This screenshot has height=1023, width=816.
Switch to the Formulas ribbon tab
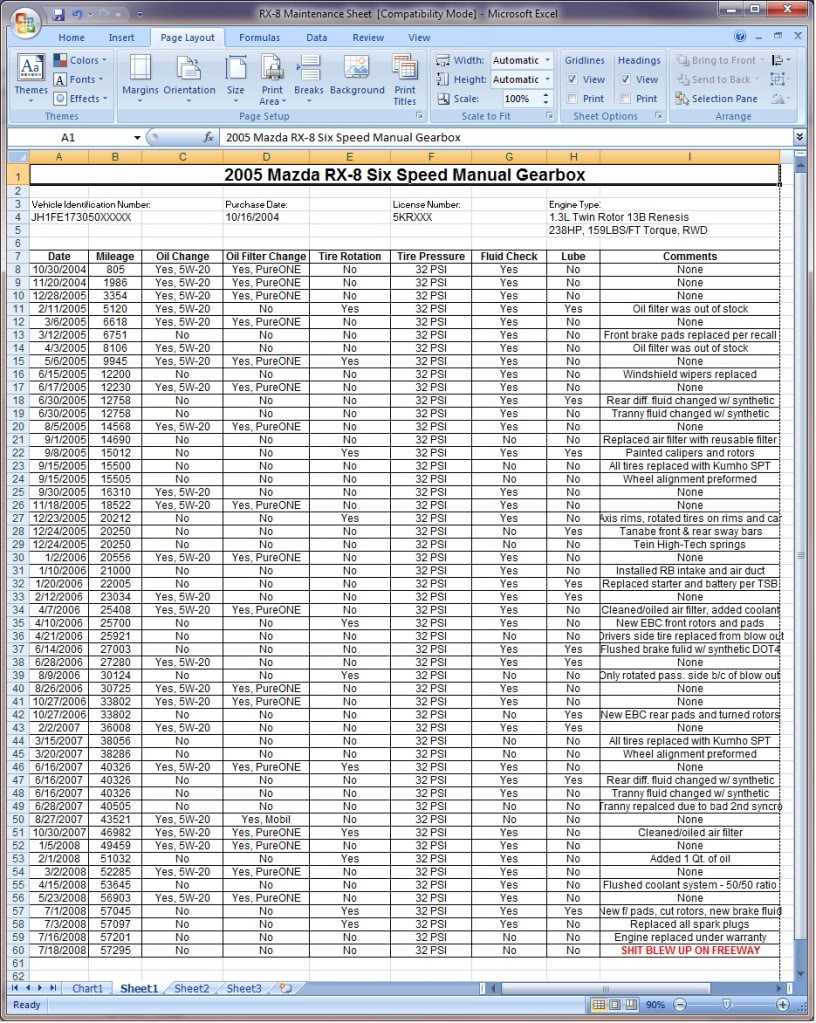click(259, 37)
